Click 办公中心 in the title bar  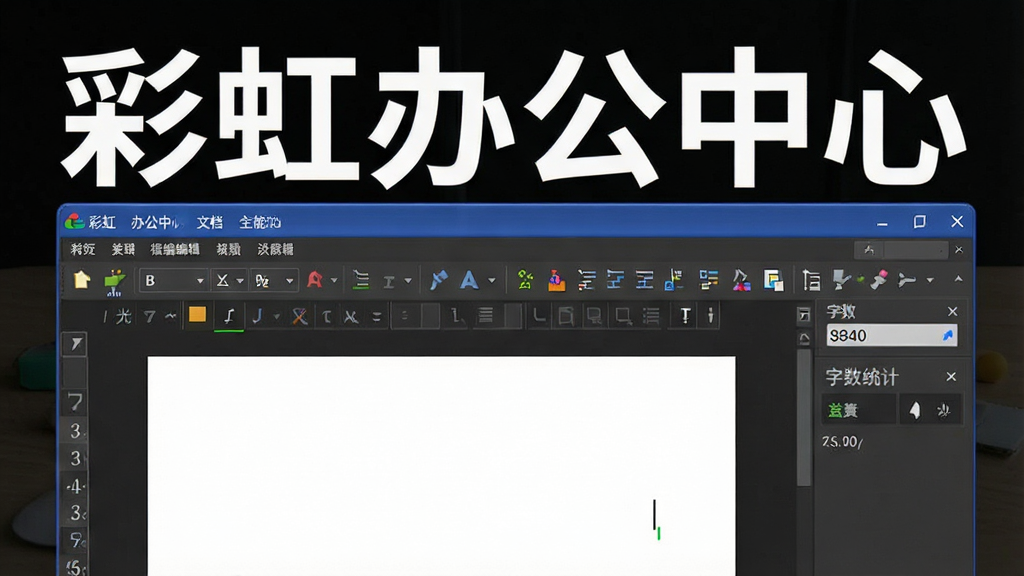tap(155, 223)
